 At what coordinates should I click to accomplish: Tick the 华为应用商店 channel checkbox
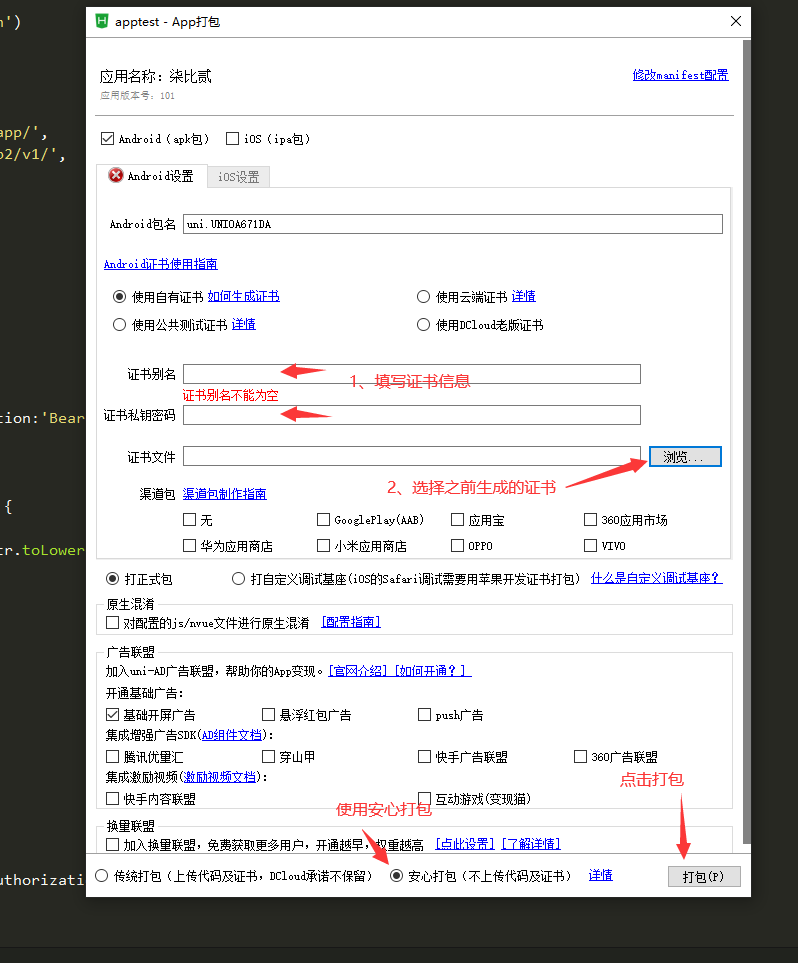coord(190,546)
